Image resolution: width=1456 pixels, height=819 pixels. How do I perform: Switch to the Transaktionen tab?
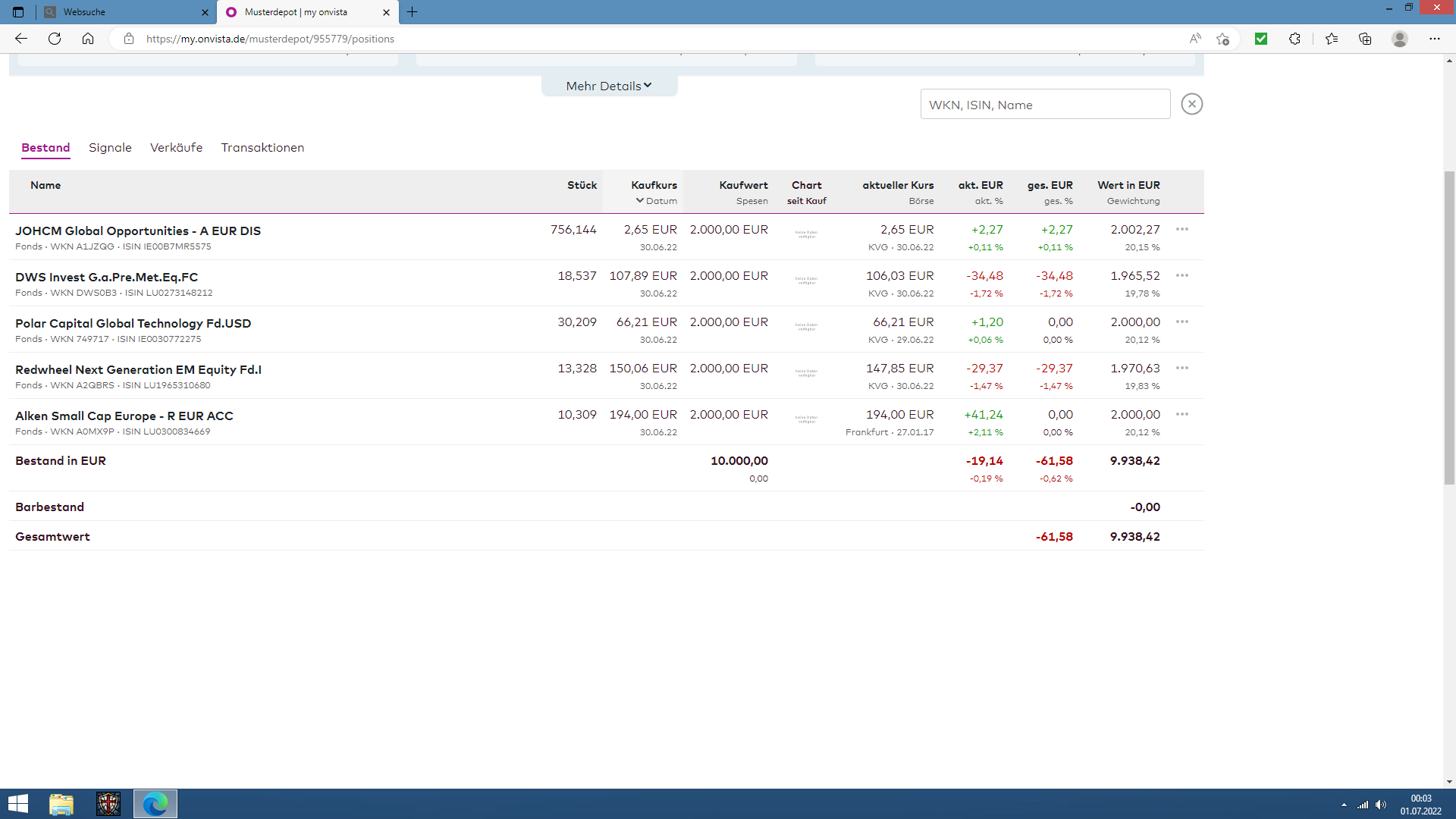tap(262, 147)
